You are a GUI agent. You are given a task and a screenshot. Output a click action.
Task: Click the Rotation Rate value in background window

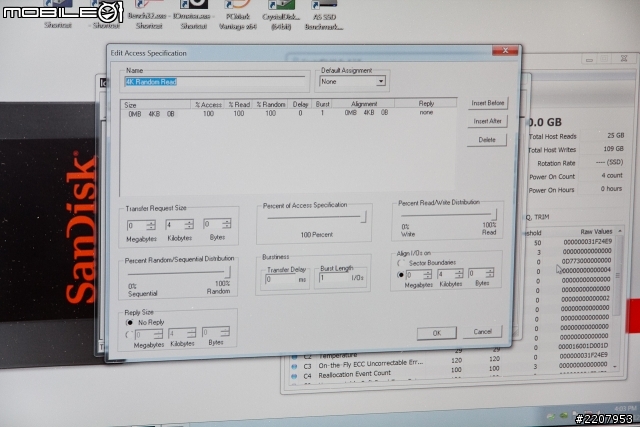(609, 162)
